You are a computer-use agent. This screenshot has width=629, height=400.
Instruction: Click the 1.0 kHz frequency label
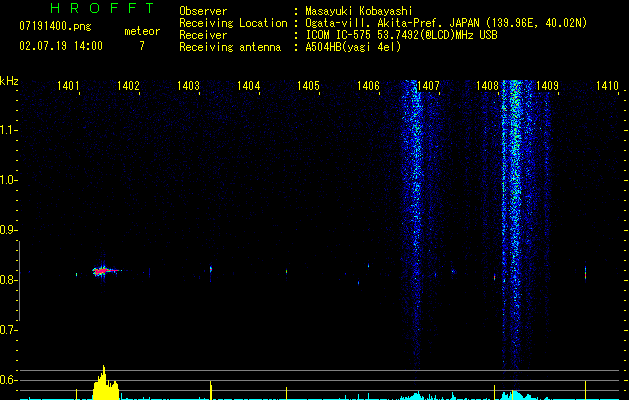[x=8, y=180]
